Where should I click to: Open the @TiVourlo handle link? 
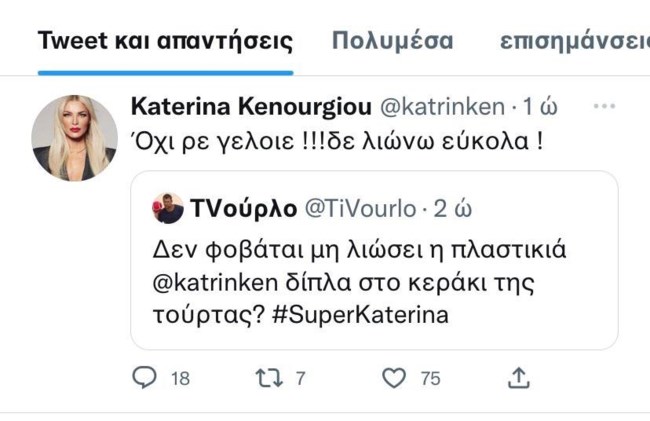pos(361,209)
